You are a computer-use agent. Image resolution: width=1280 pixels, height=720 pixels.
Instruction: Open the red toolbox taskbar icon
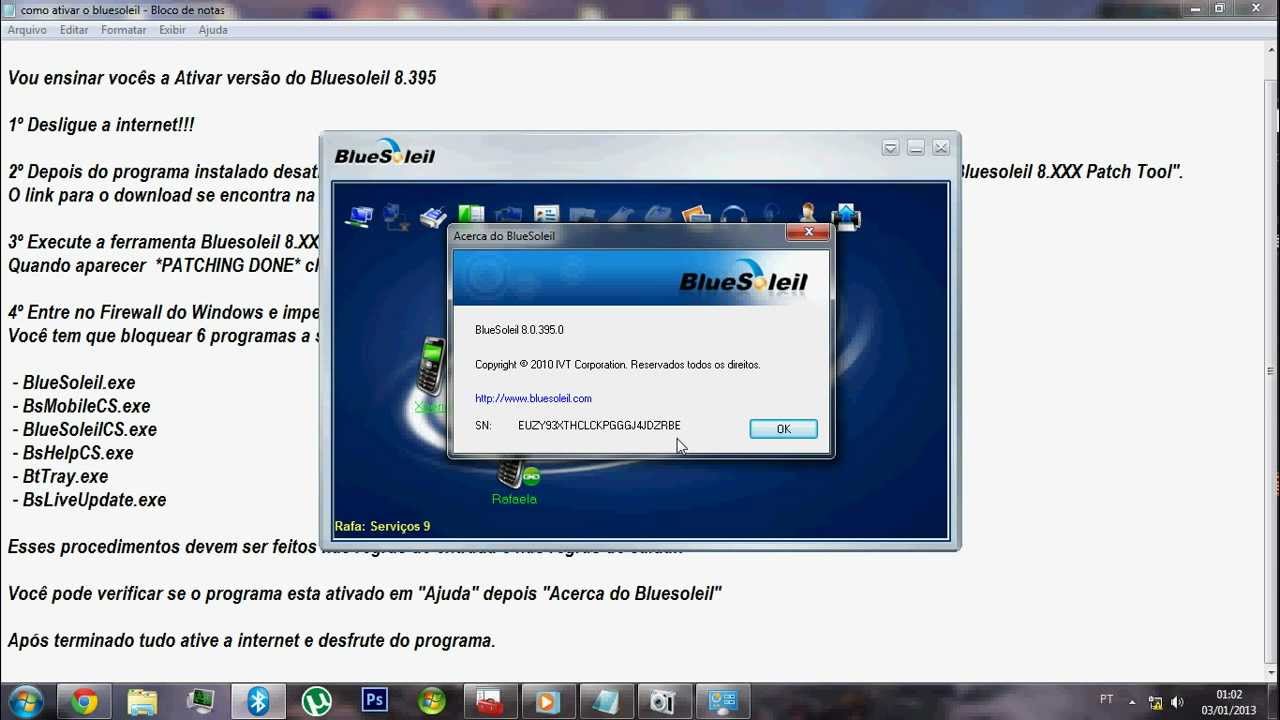[x=489, y=701]
